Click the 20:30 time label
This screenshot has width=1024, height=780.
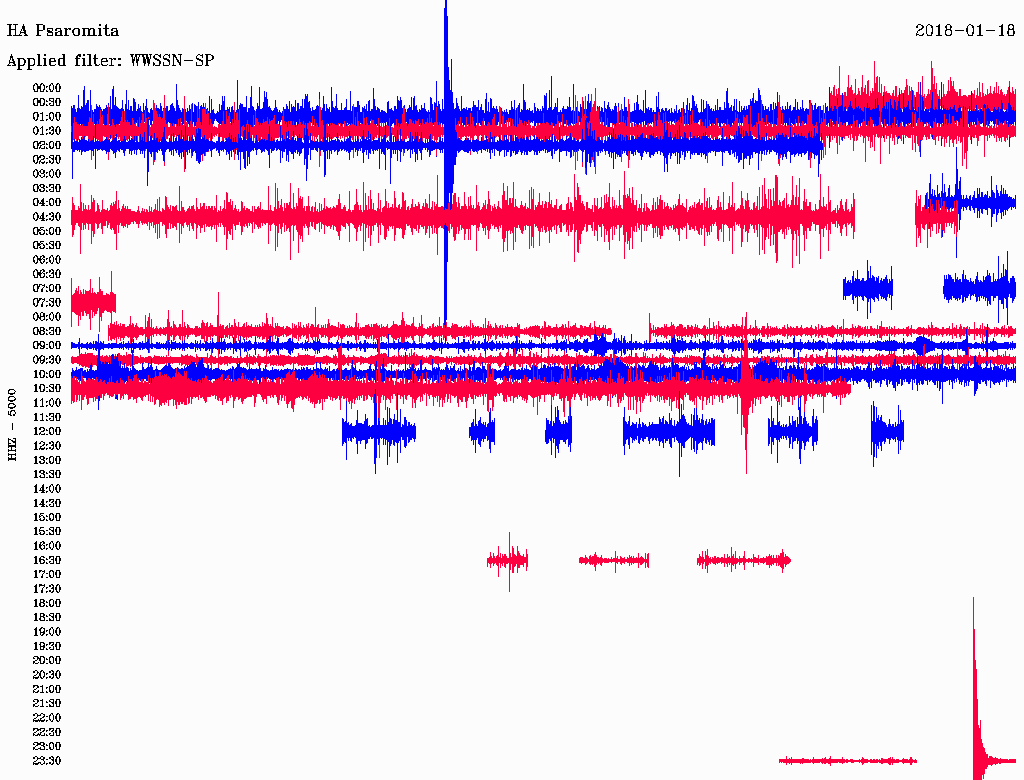[x=47, y=675]
